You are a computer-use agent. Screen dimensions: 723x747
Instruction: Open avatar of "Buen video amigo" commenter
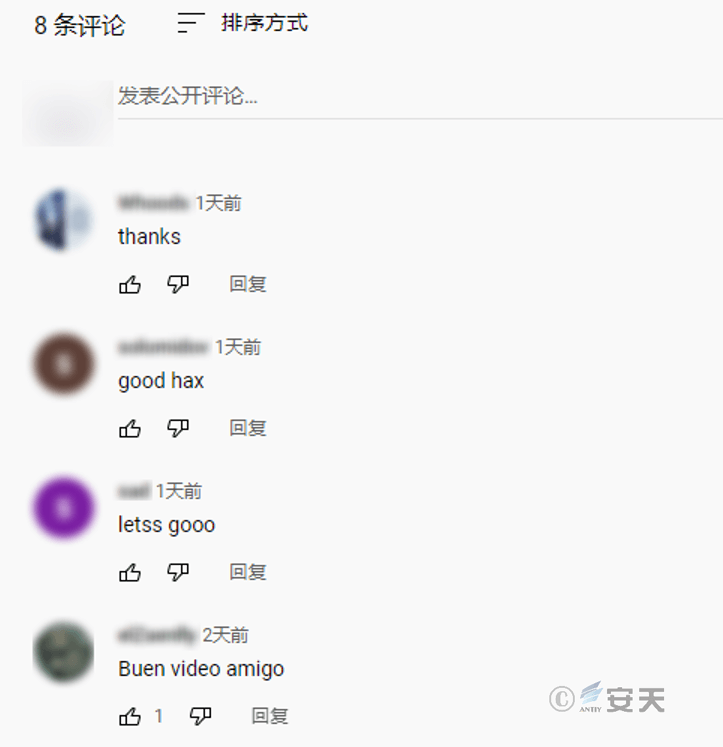click(63, 652)
